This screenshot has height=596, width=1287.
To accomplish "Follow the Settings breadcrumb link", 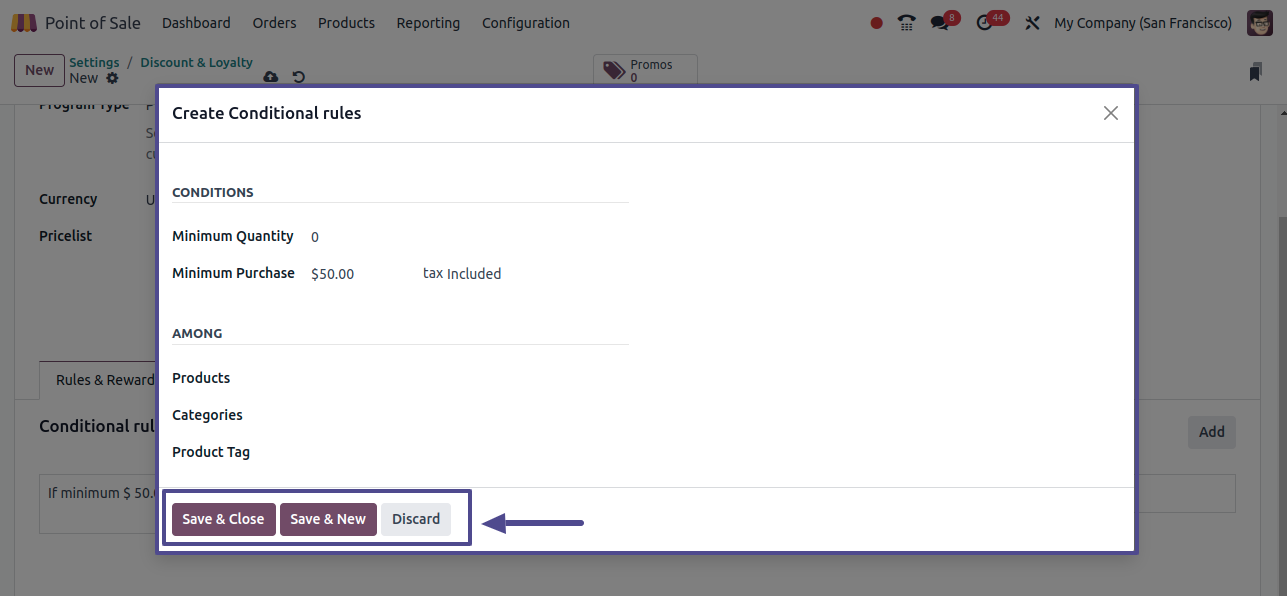I will [94, 62].
